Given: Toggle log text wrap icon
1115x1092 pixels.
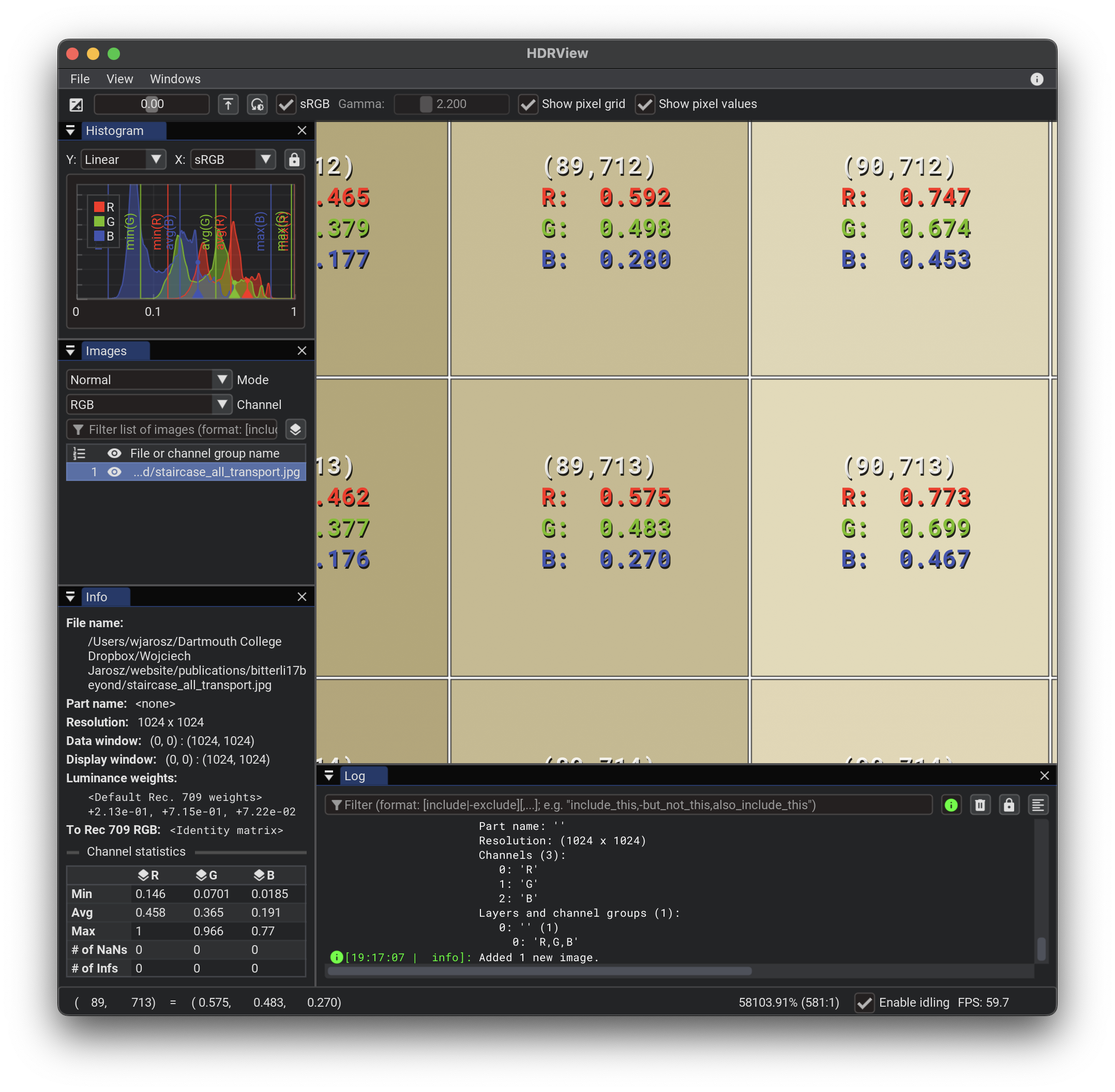Looking at the screenshot, I should click(1037, 805).
